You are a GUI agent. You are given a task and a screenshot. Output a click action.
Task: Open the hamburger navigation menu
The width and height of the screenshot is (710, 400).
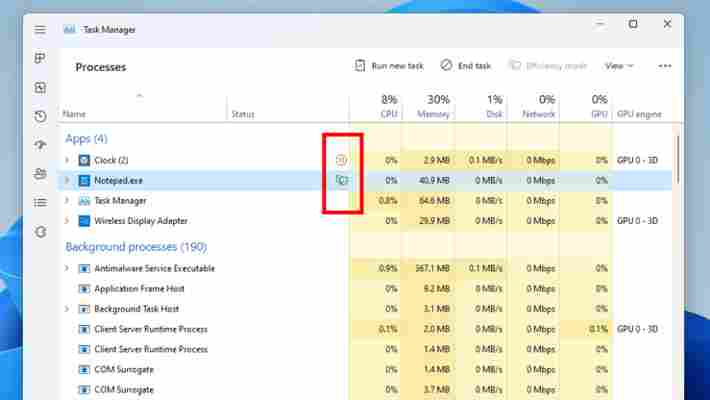coord(40,30)
